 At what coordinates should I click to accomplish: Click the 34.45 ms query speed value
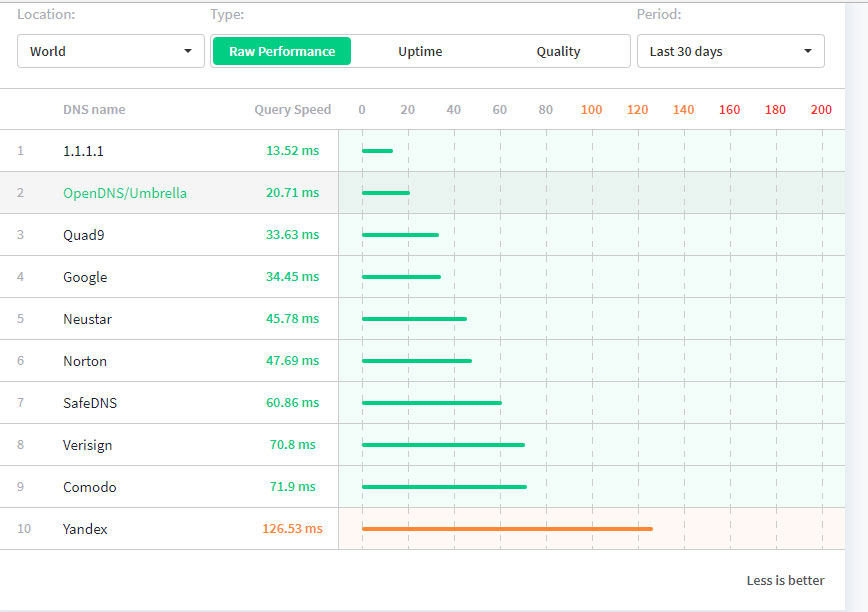click(x=292, y=277)
